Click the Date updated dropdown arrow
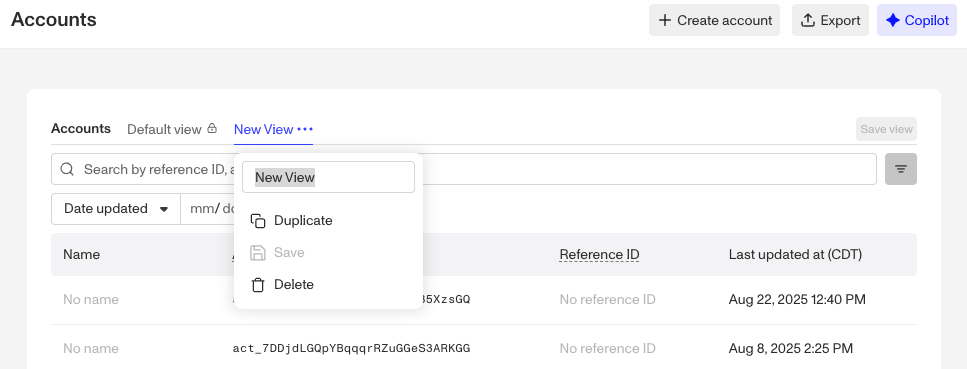The width and height of the screenshot is (967, 369). [164, 209]
